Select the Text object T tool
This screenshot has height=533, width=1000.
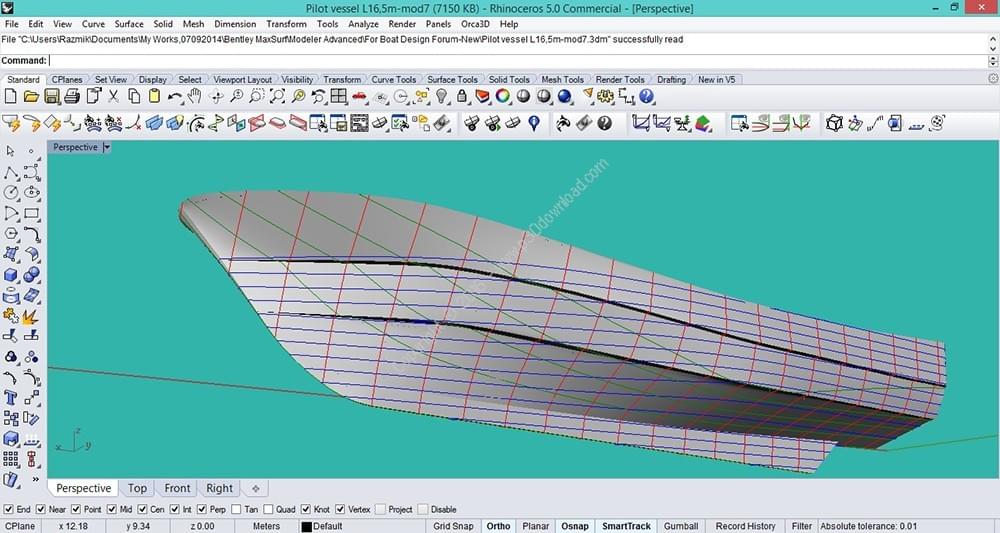[11, 398]
